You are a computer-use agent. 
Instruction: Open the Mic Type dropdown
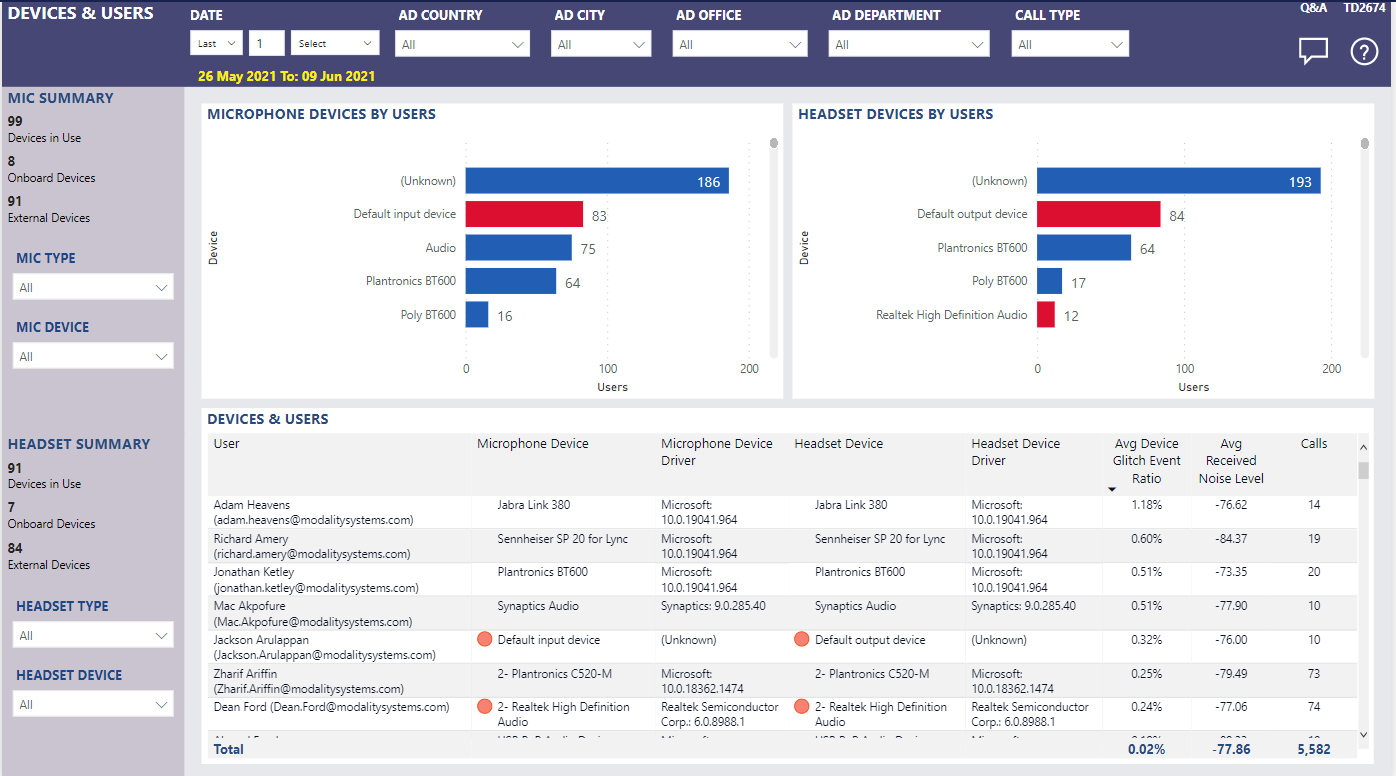coord(93,287)
